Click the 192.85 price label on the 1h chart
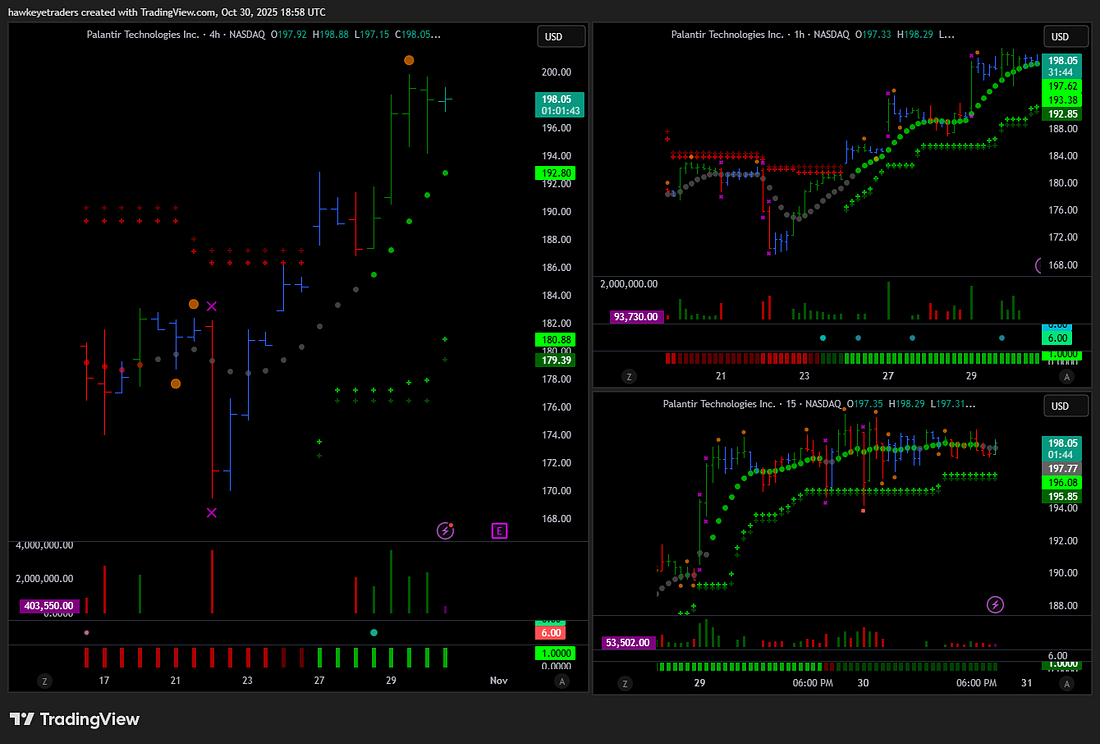 tap(1062, 114)
